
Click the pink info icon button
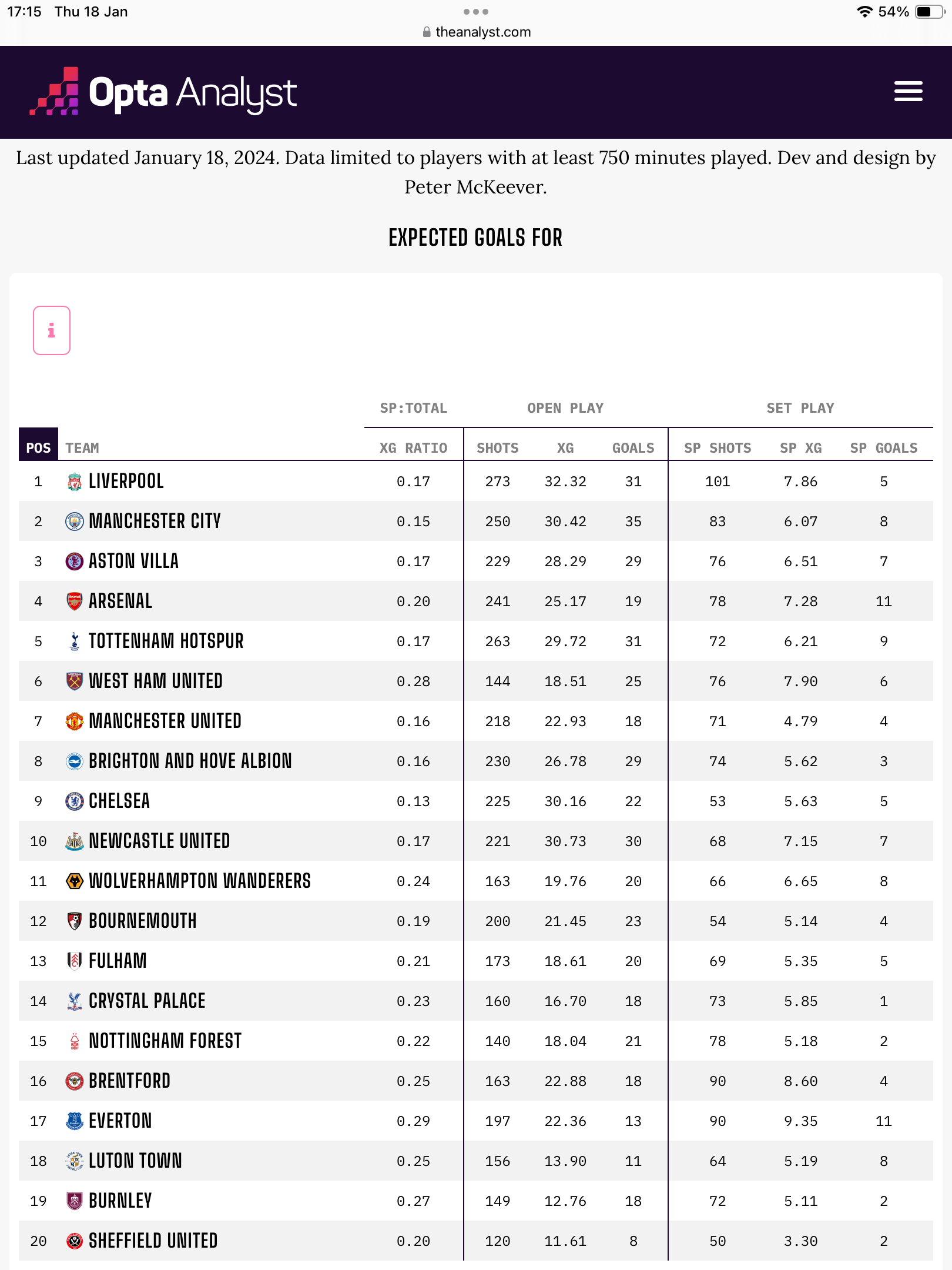pos(52,330)
